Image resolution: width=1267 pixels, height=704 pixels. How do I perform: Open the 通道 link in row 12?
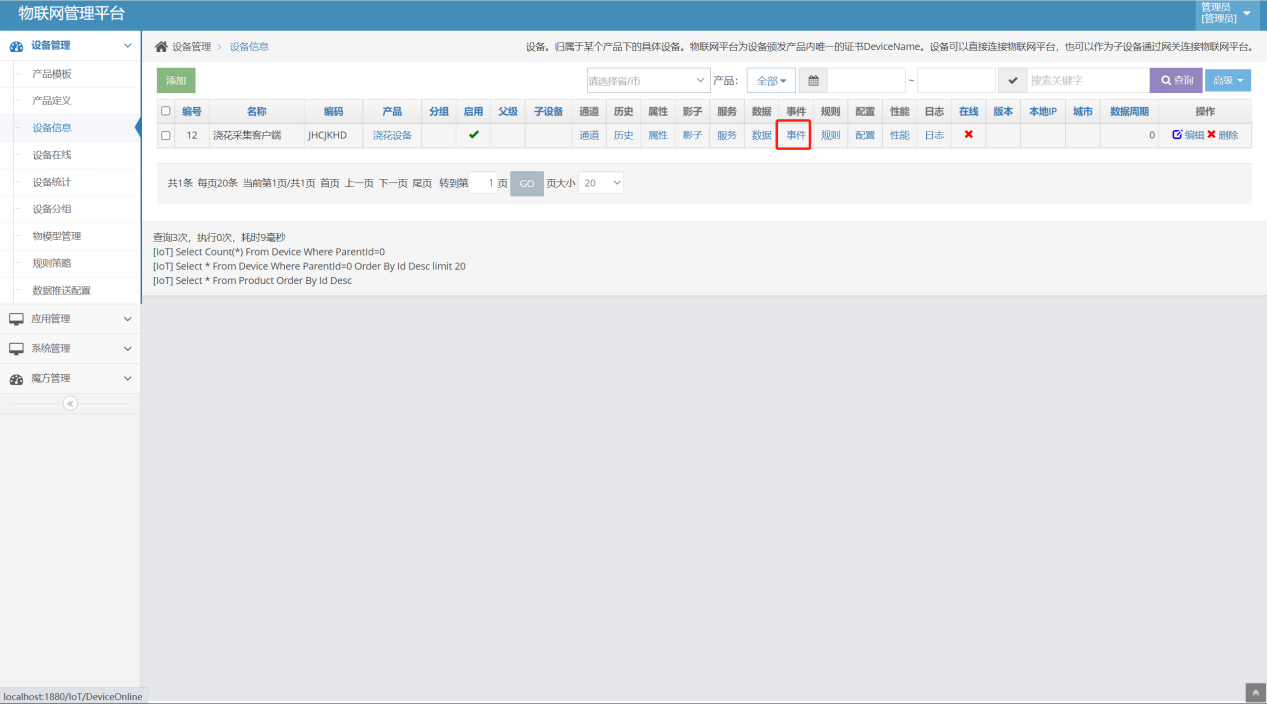point(589,135)
